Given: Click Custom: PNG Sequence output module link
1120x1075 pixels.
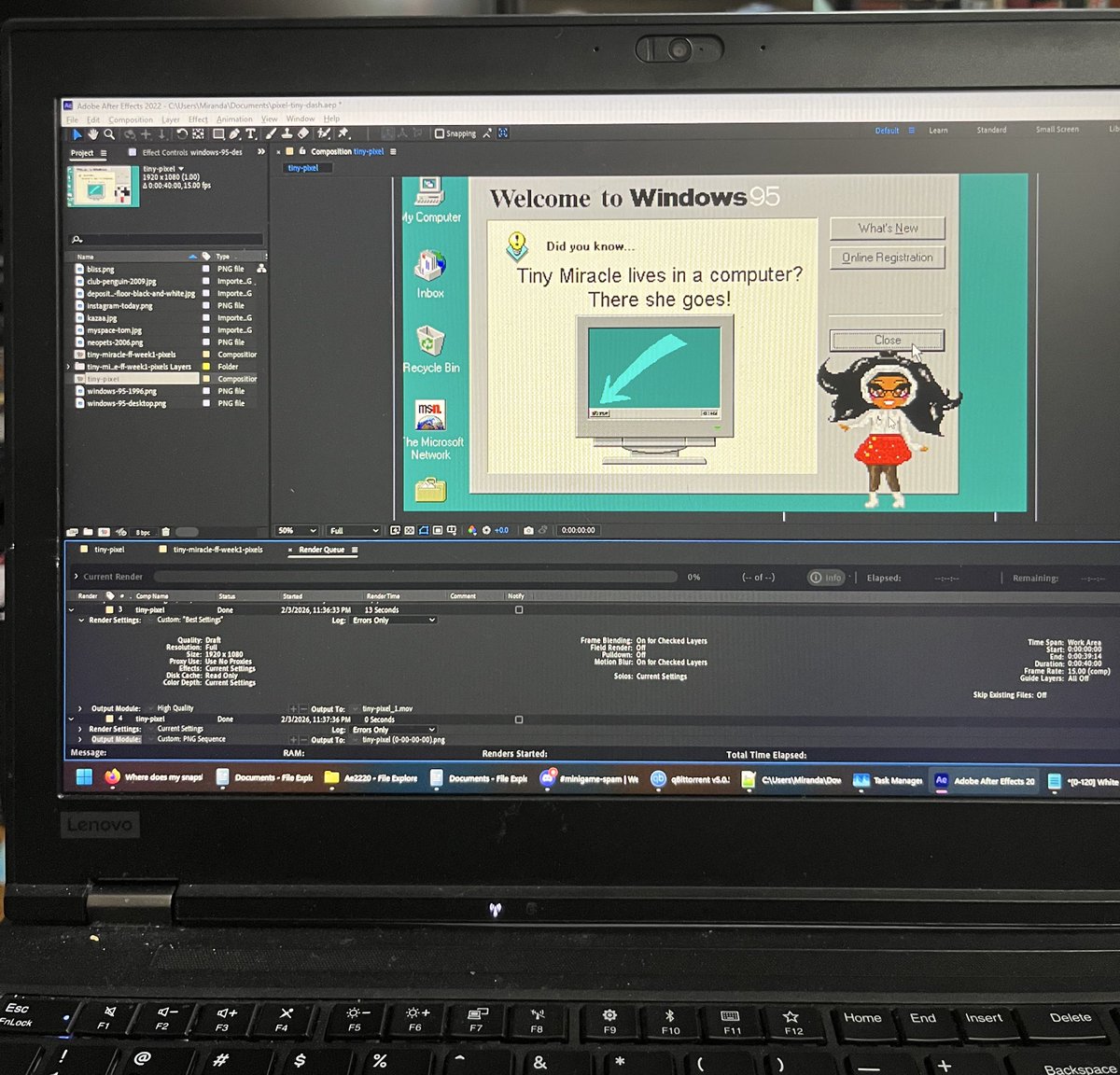Looking at the screenshot, I should tap(191, 739).
